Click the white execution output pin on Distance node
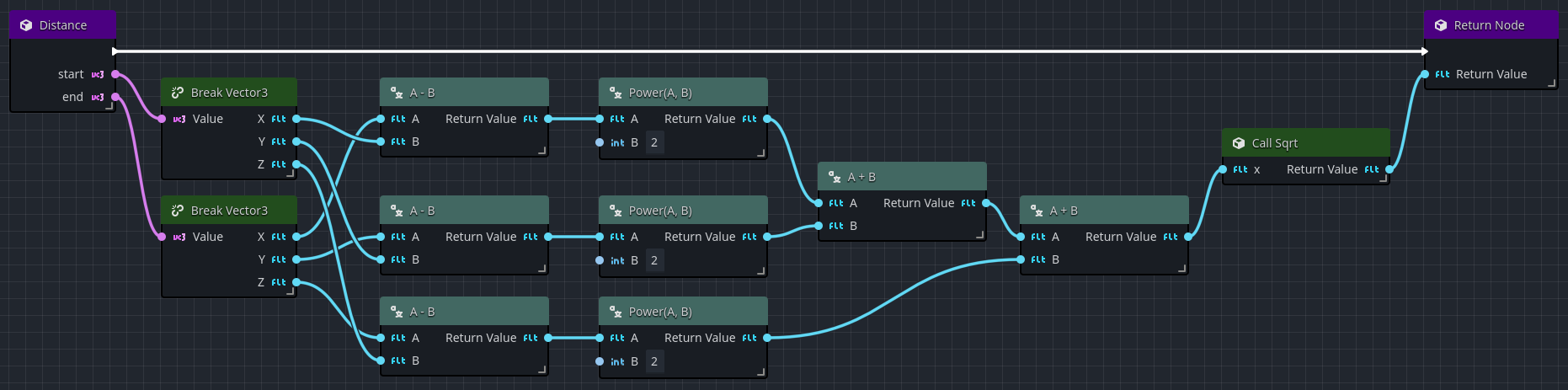This screenshot has width=1568, height=390. click(x=115, y=51)
